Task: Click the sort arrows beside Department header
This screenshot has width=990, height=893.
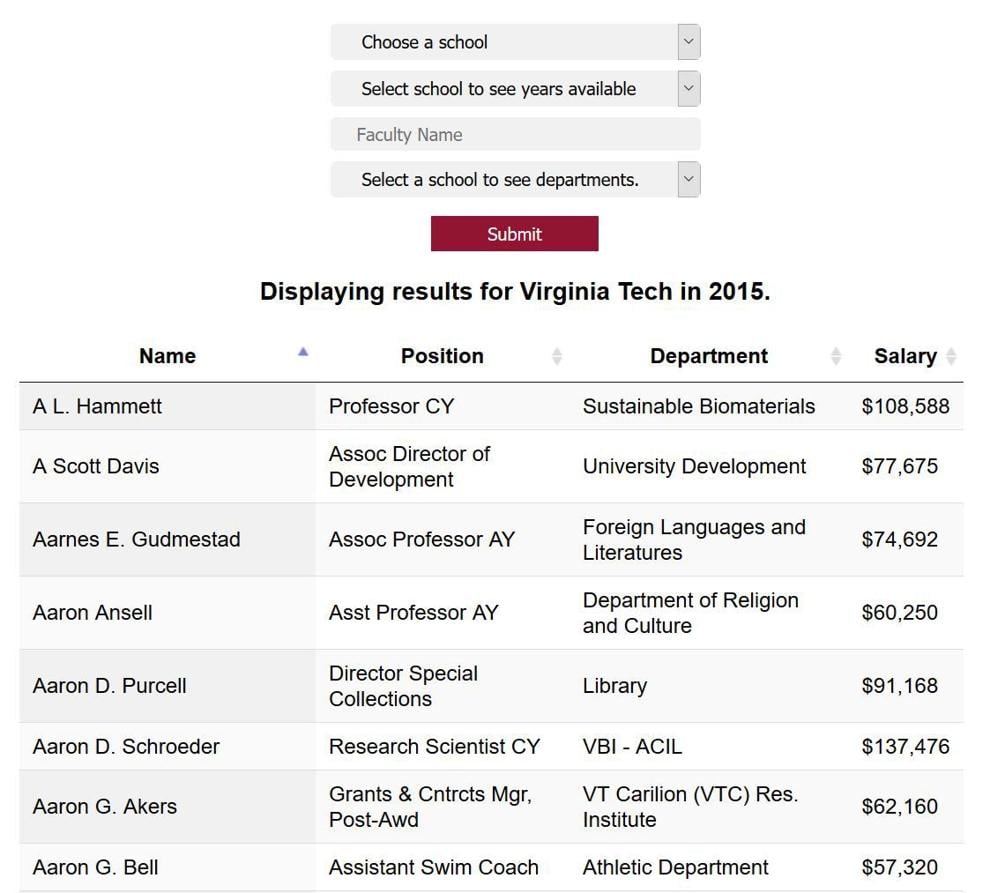Action: coord(836,355)
